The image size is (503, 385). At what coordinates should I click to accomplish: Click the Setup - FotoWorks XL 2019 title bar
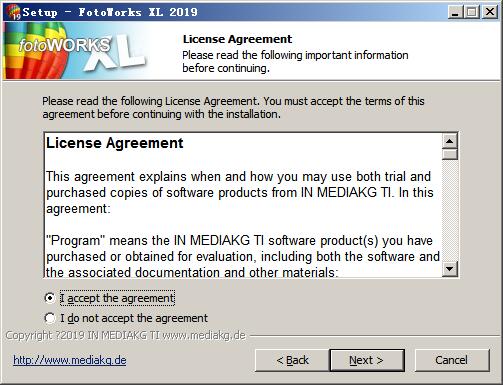[x=233, y=12]
